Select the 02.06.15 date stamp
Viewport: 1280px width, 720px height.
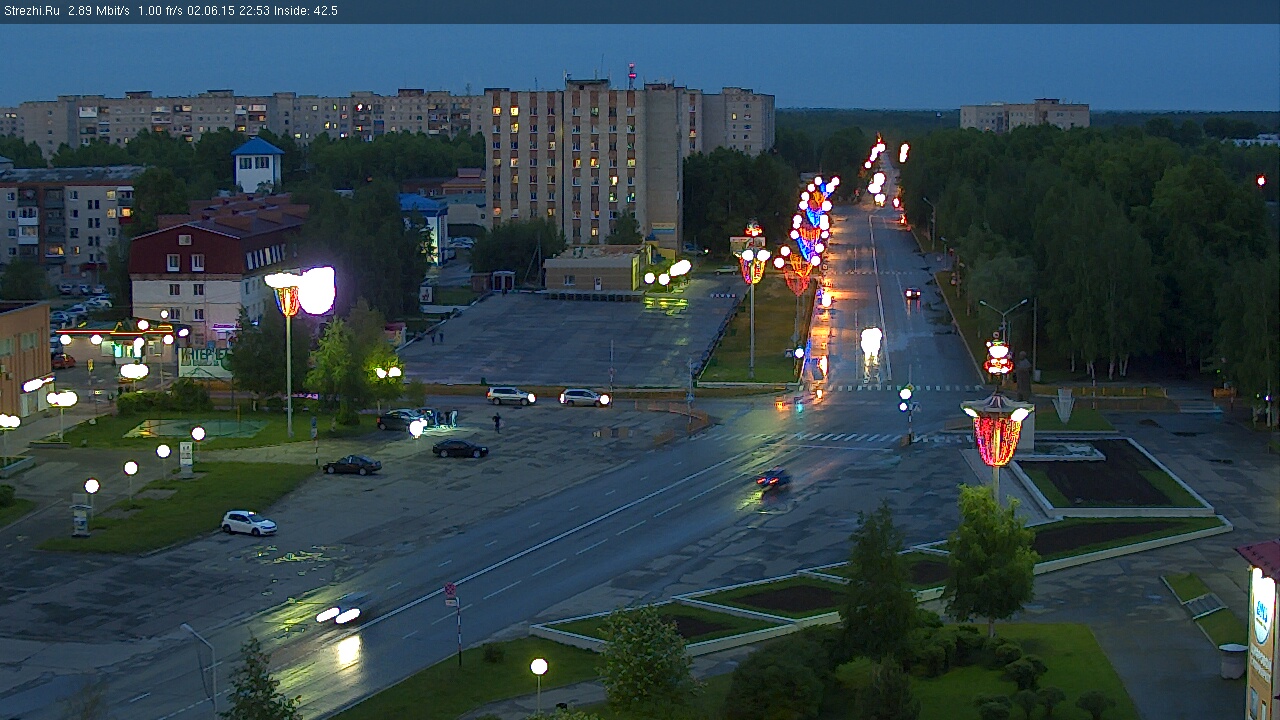point(210,11)
